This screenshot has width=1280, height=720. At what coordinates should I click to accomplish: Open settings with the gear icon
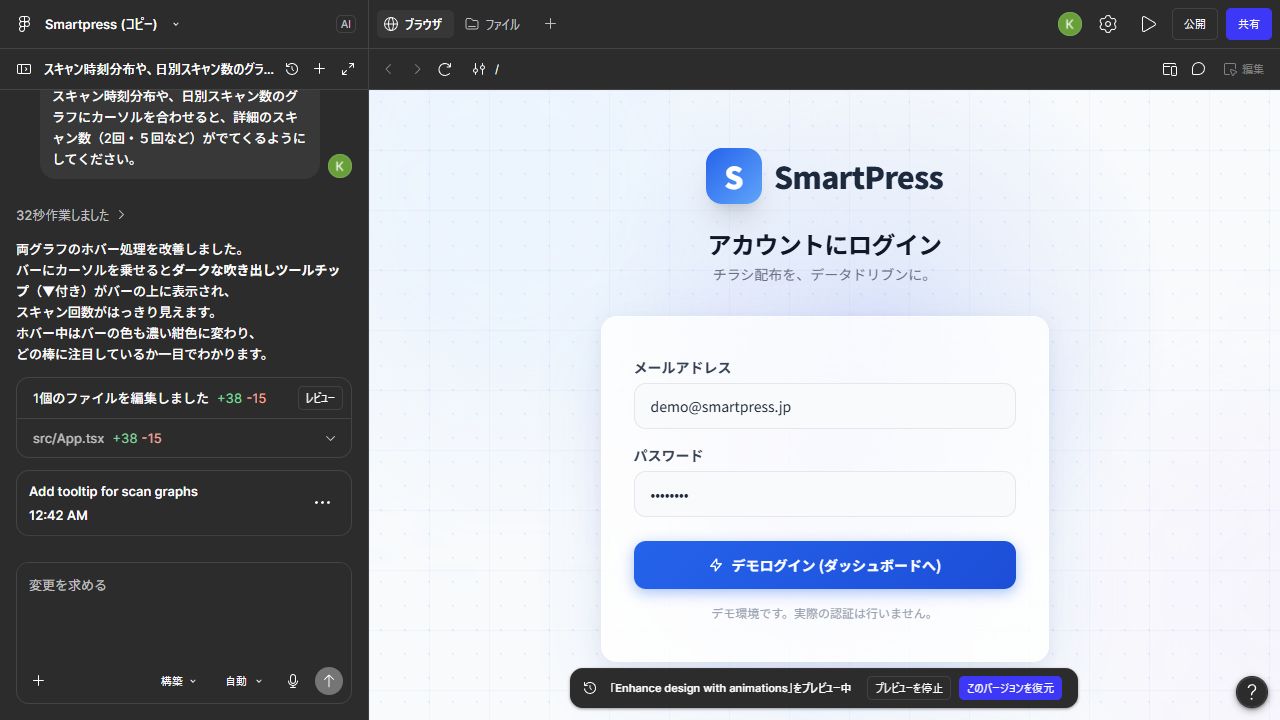[1108, 24]
